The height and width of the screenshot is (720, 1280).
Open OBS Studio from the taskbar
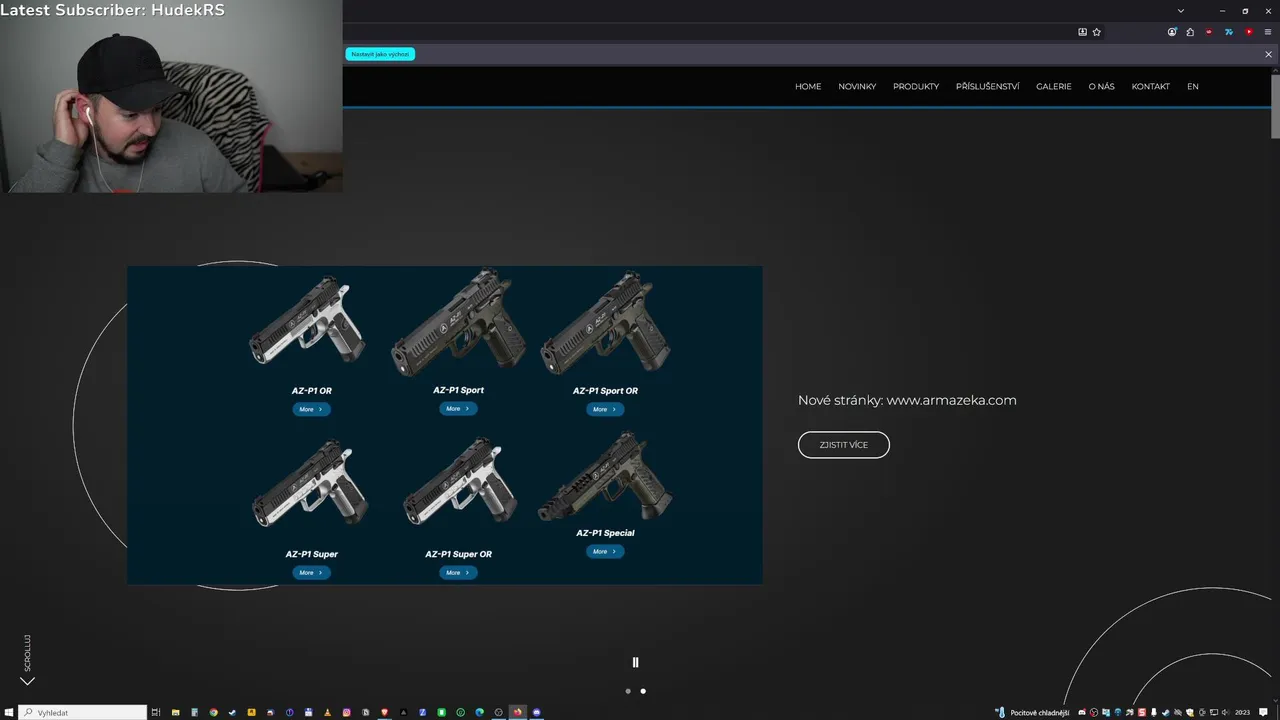[x=498, y=712]
